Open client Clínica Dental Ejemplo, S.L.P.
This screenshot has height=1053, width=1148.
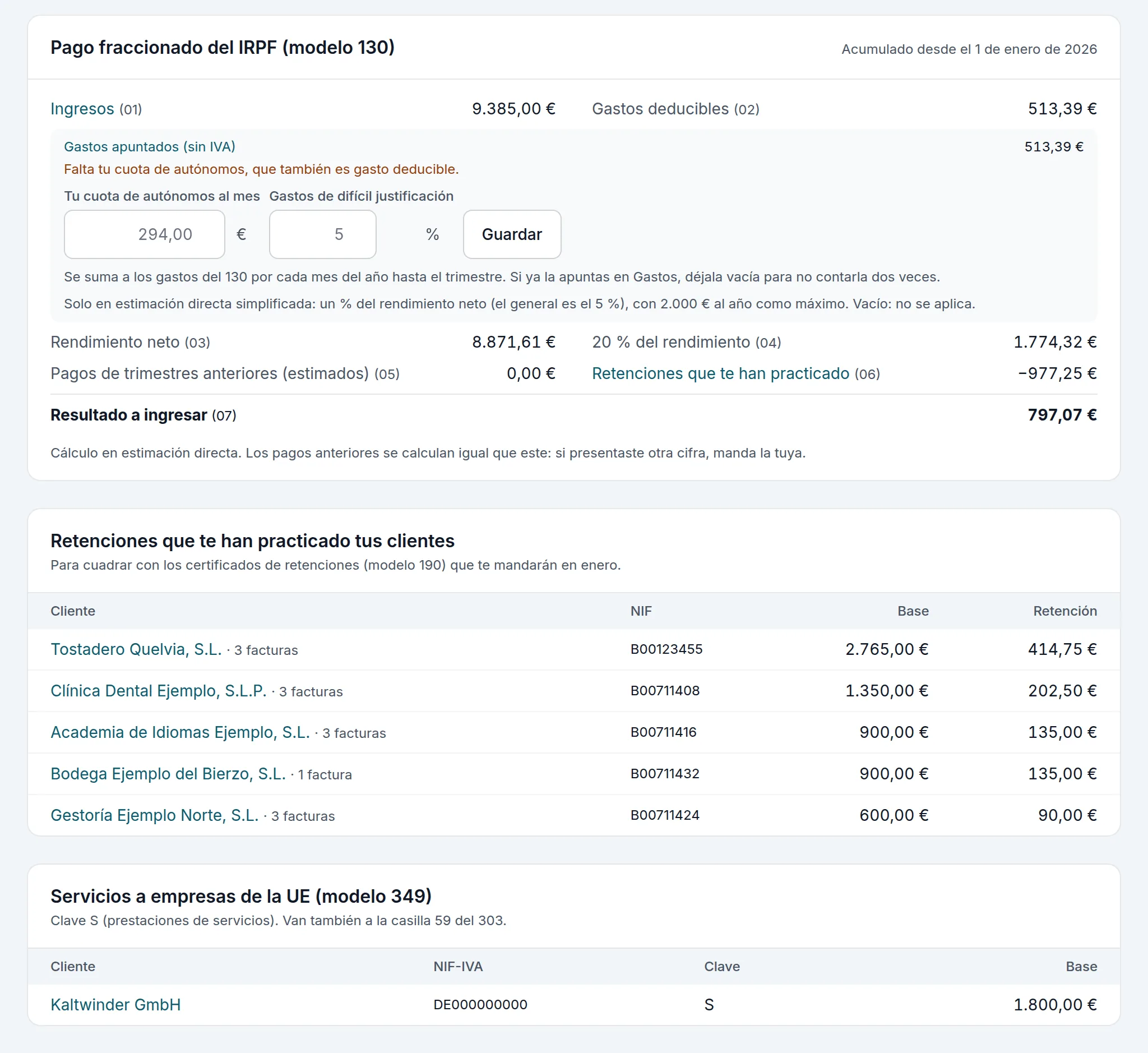(159, 691)
